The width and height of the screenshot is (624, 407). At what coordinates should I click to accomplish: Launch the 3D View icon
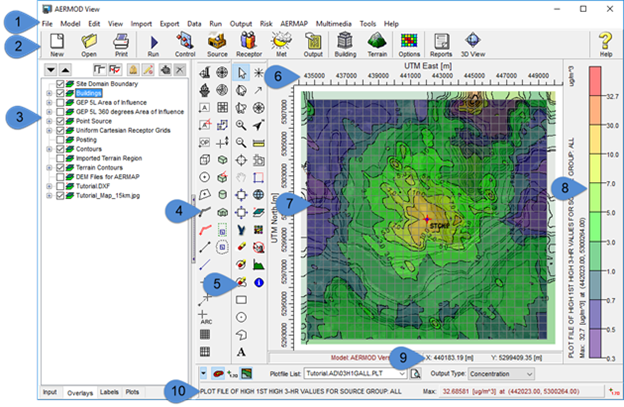pyautogui.click(x=473, y=45)
